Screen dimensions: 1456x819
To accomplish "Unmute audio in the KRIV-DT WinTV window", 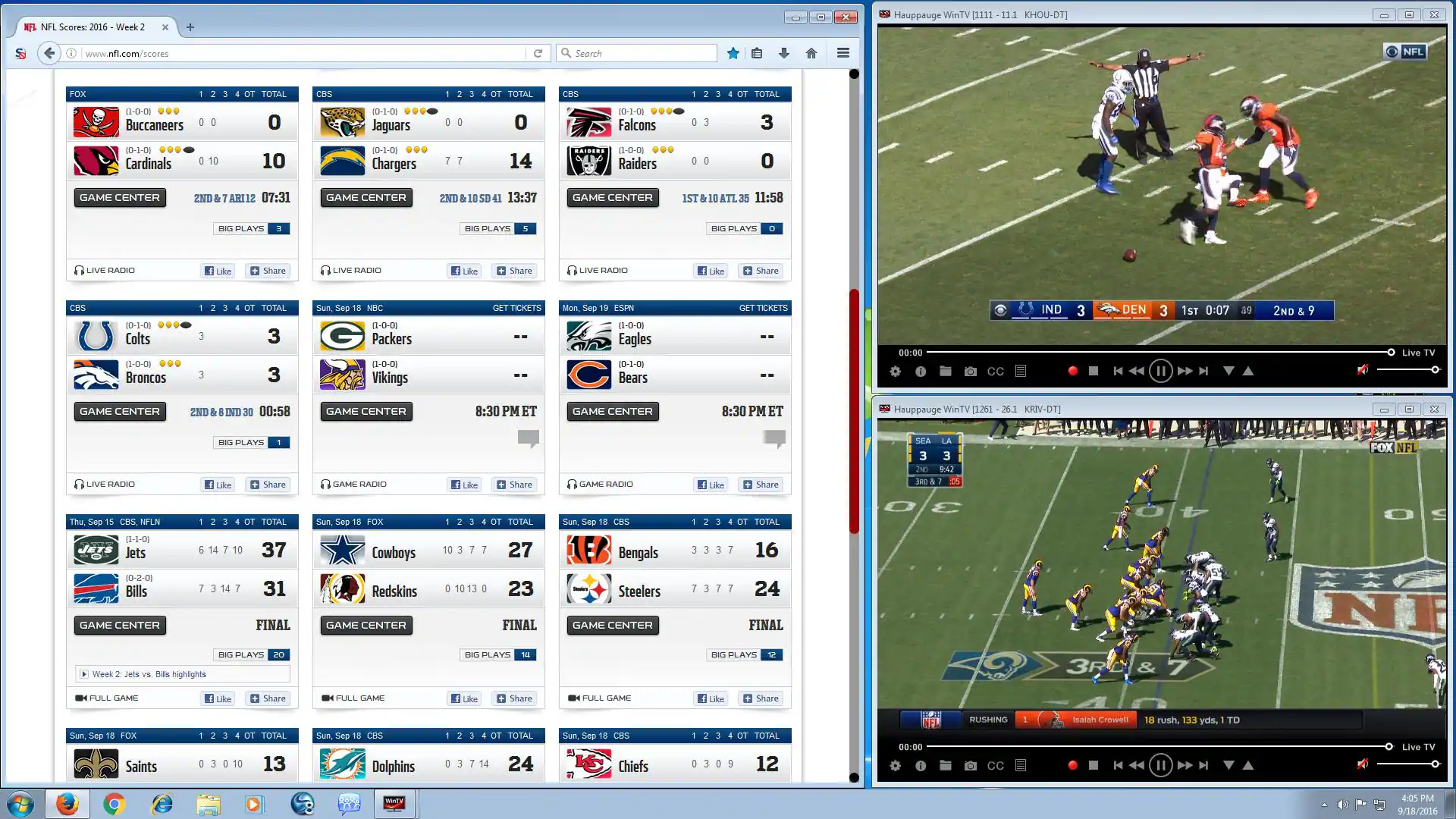I will point(1363,764).
